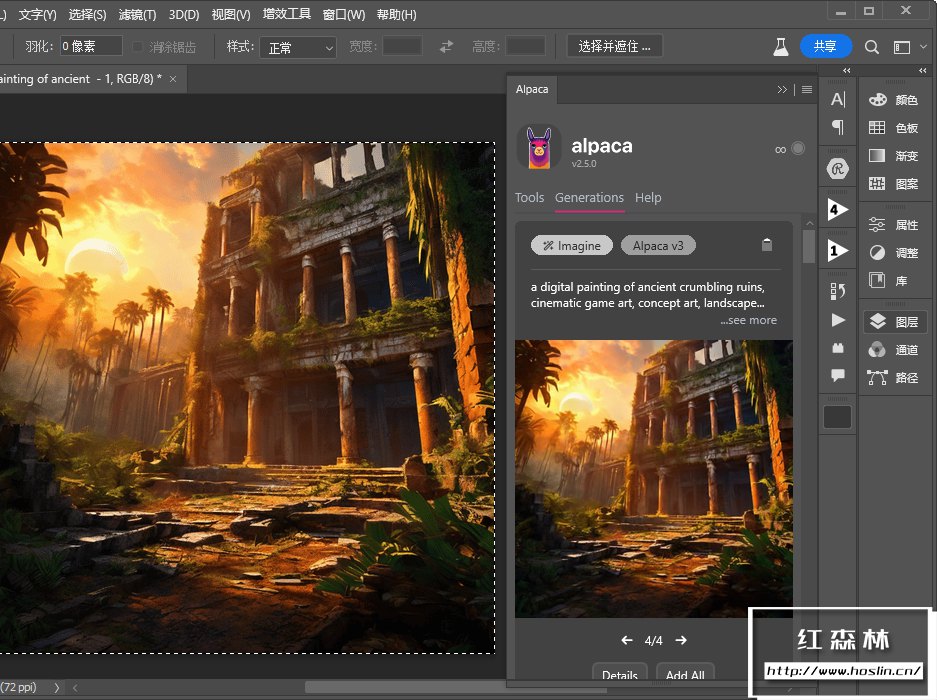Open the 图案 patterns panel
The image size is (937, 700).
click(x=894, y=184)
